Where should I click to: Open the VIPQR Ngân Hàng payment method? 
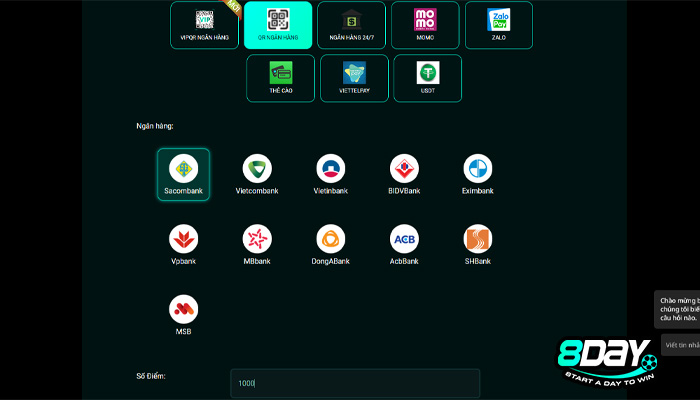[x=204, y=25]
